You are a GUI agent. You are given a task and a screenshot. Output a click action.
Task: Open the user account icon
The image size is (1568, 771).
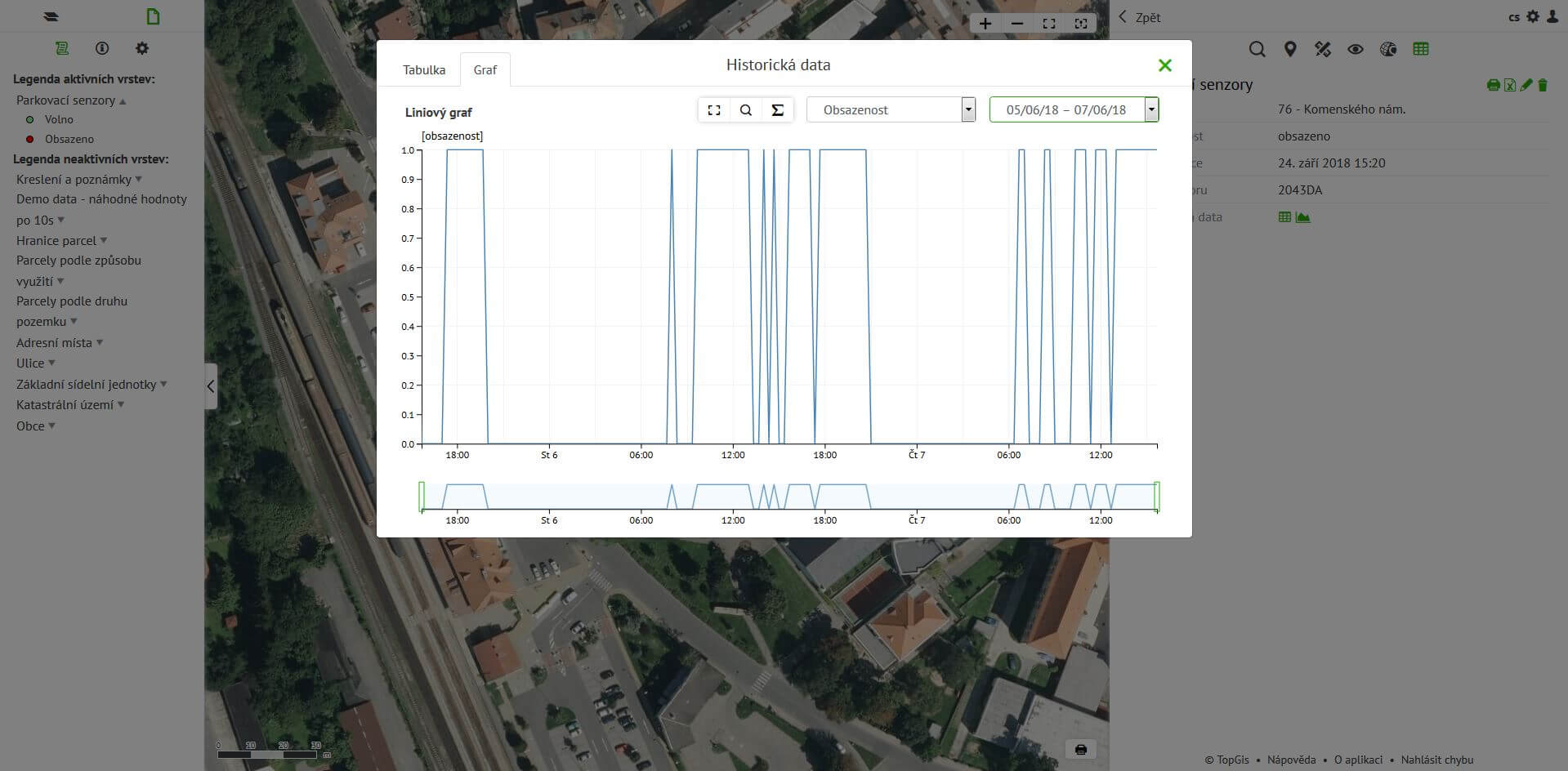[x=1552, y=16]
